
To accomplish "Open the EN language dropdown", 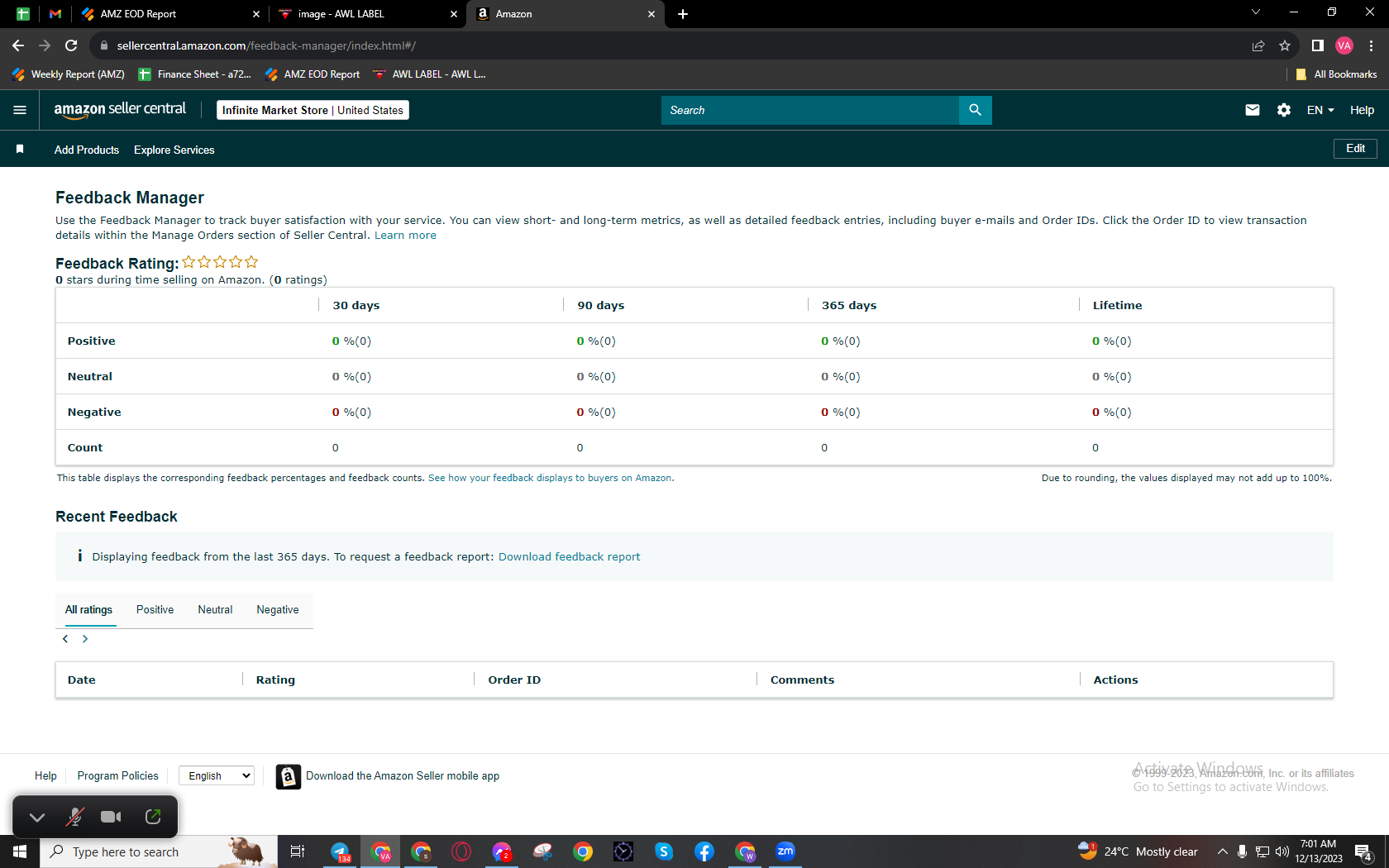I will (x=1320, y=110).
